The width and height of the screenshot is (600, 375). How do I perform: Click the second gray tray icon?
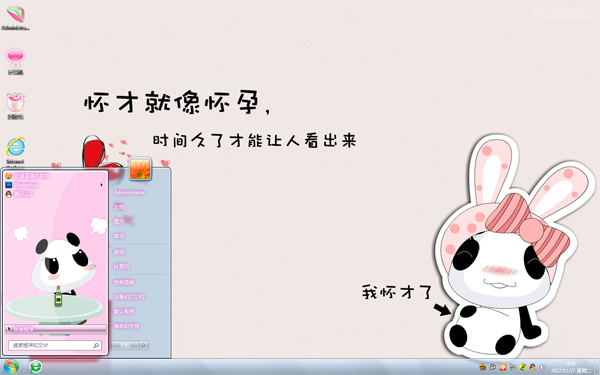(x=493, y=367)
